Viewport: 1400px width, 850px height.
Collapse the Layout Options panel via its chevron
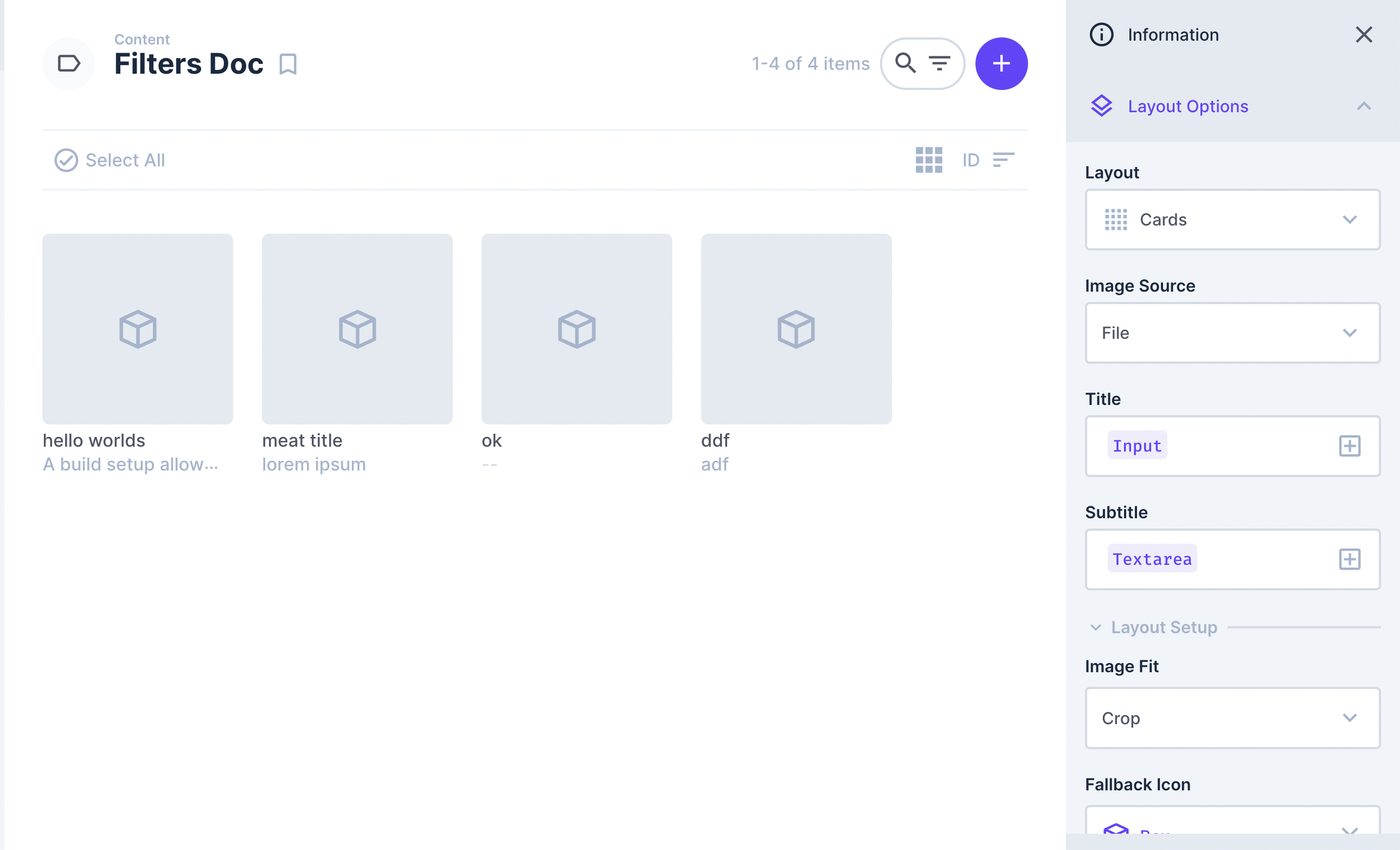click(x=1364, y=106)
